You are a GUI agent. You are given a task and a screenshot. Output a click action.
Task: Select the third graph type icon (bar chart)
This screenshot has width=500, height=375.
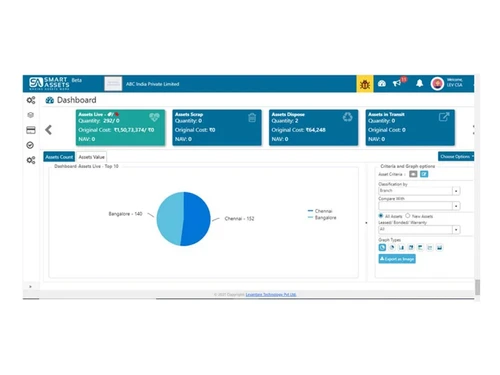pos(401,247)
